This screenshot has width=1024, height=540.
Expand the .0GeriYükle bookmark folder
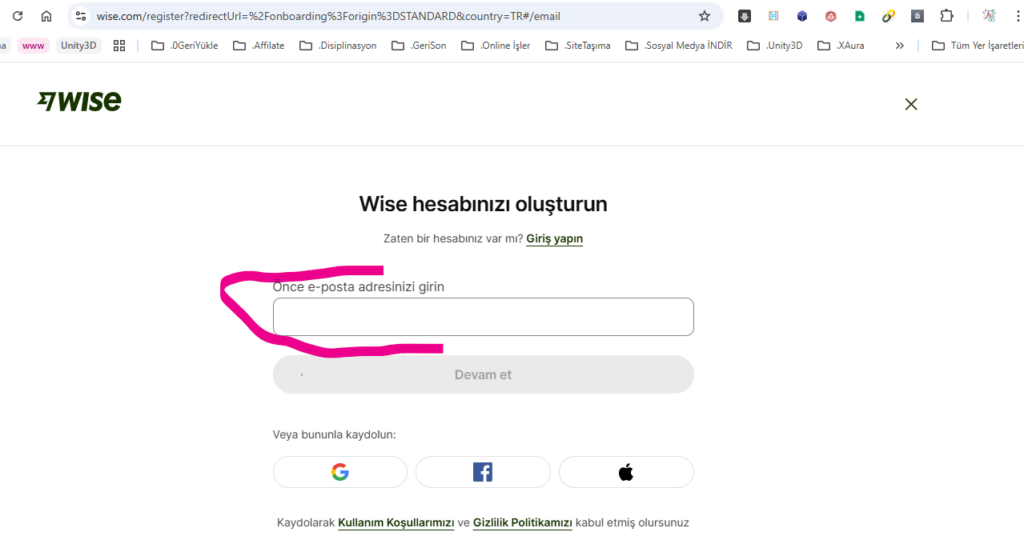click(185, 46)
